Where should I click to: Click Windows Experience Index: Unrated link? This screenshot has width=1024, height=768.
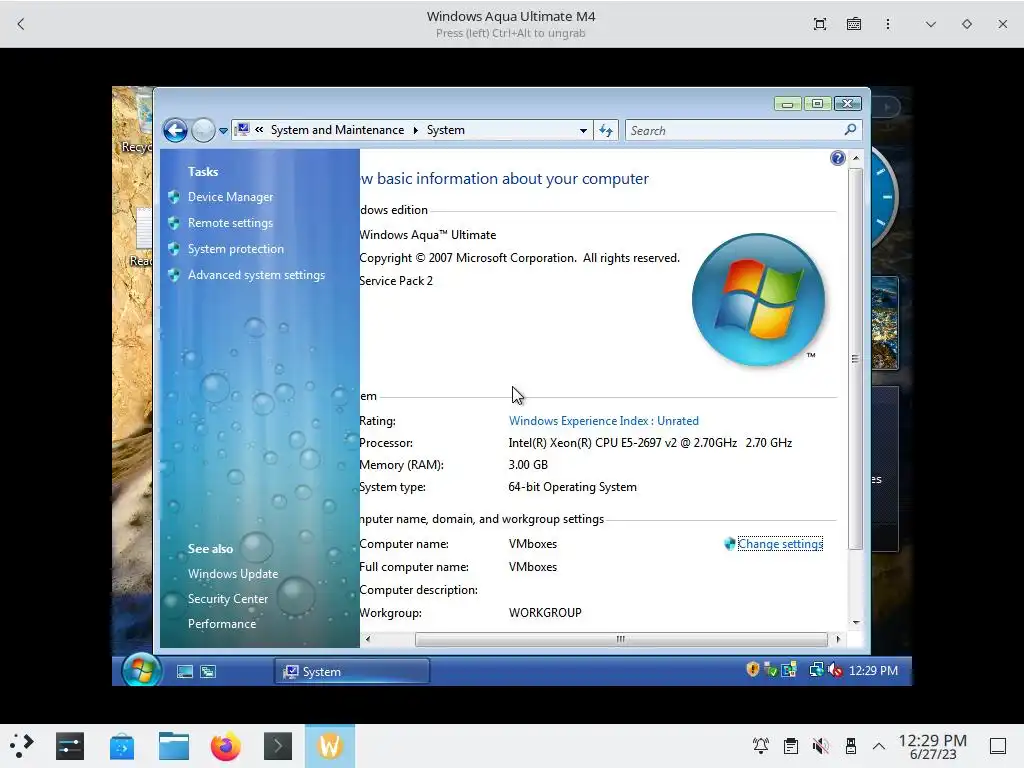pyautogui.click(x=603, y=421)
